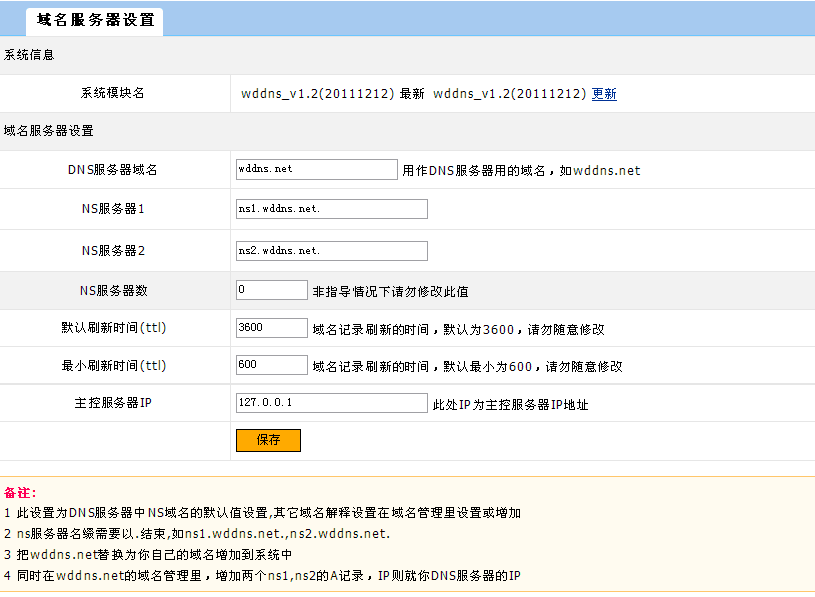Click the 域名服务器设置 section header below system info
Viewport: 815px width, 597px height.
49,131
